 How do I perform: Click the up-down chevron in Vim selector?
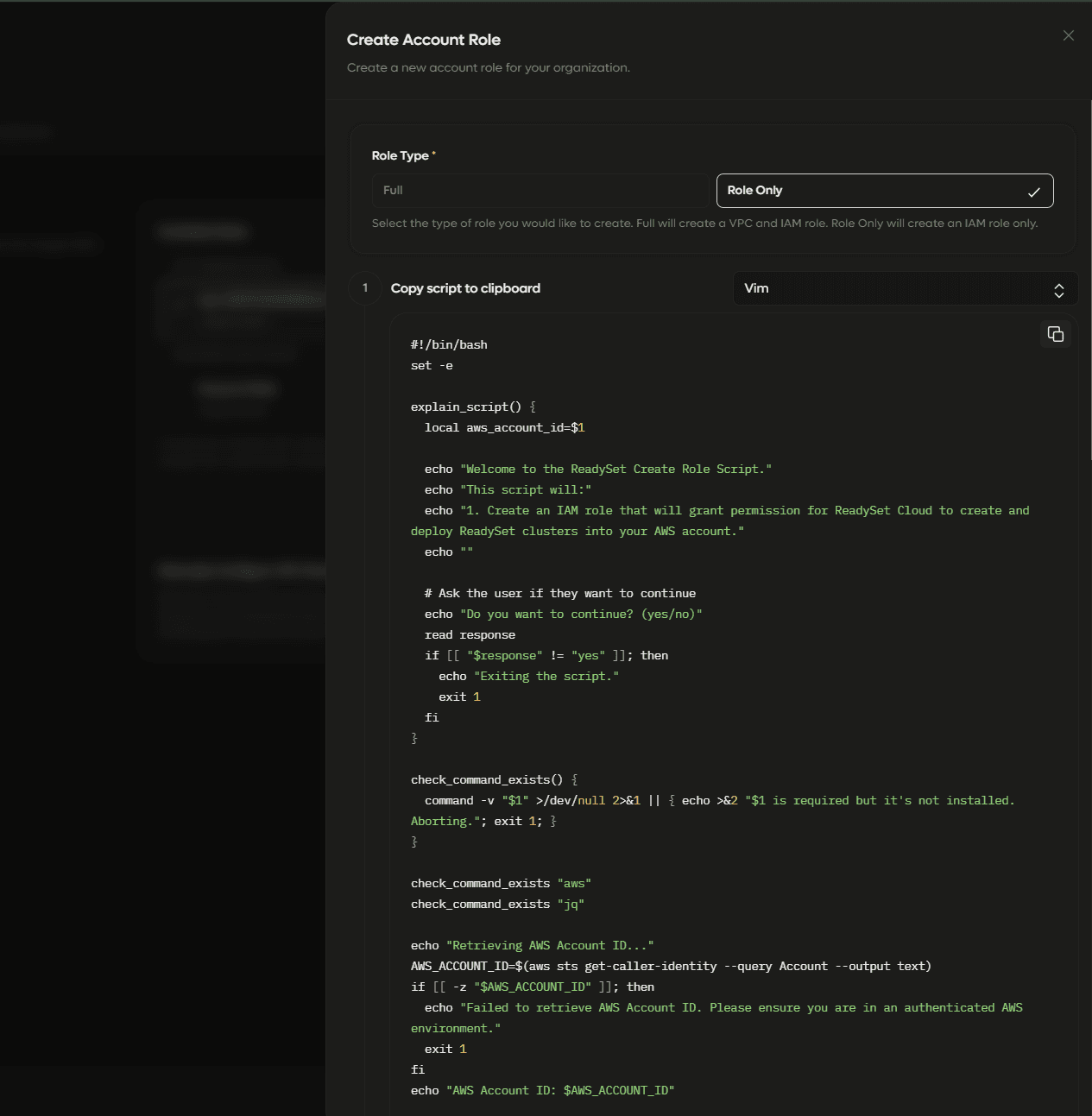point(1059,290)
